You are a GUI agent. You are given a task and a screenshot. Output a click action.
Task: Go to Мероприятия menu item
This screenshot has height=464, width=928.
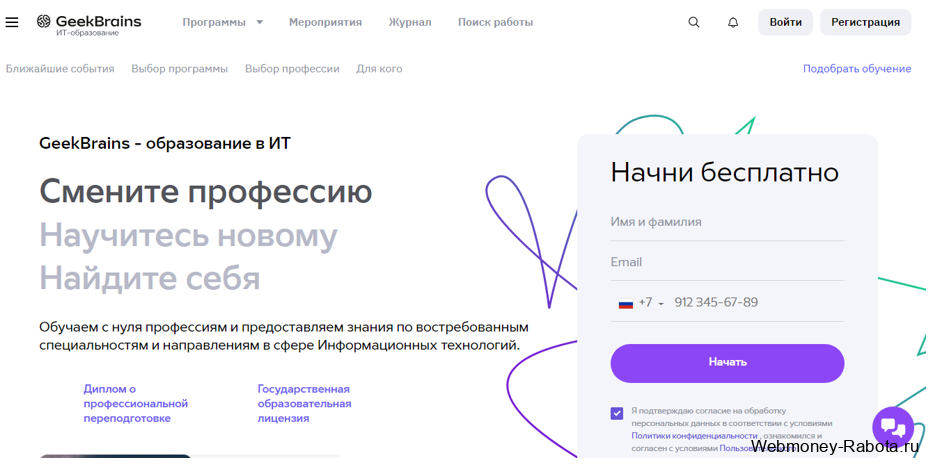coord(326,22)
